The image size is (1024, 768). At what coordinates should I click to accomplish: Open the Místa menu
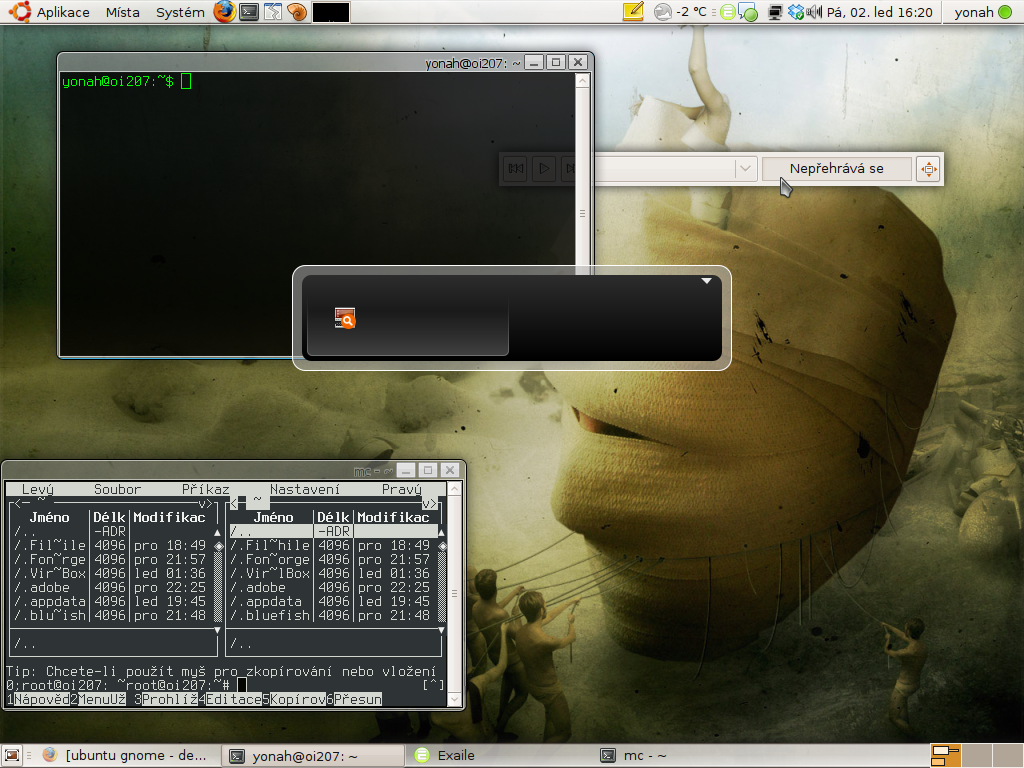(x=123, y=12)
